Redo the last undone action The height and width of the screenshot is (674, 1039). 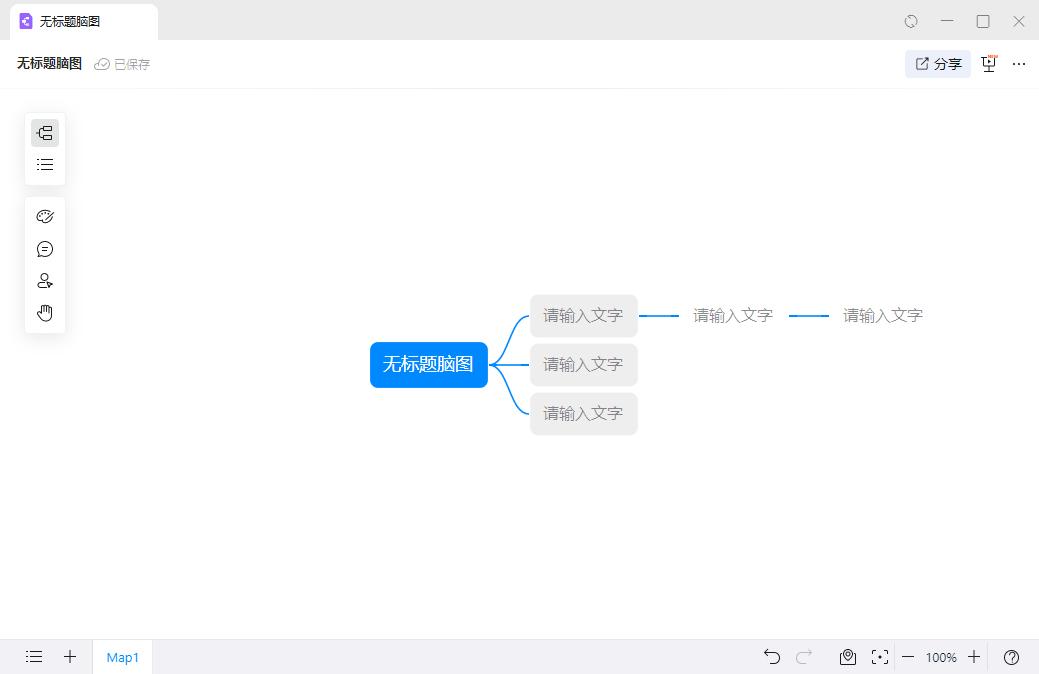coord(804,657)
